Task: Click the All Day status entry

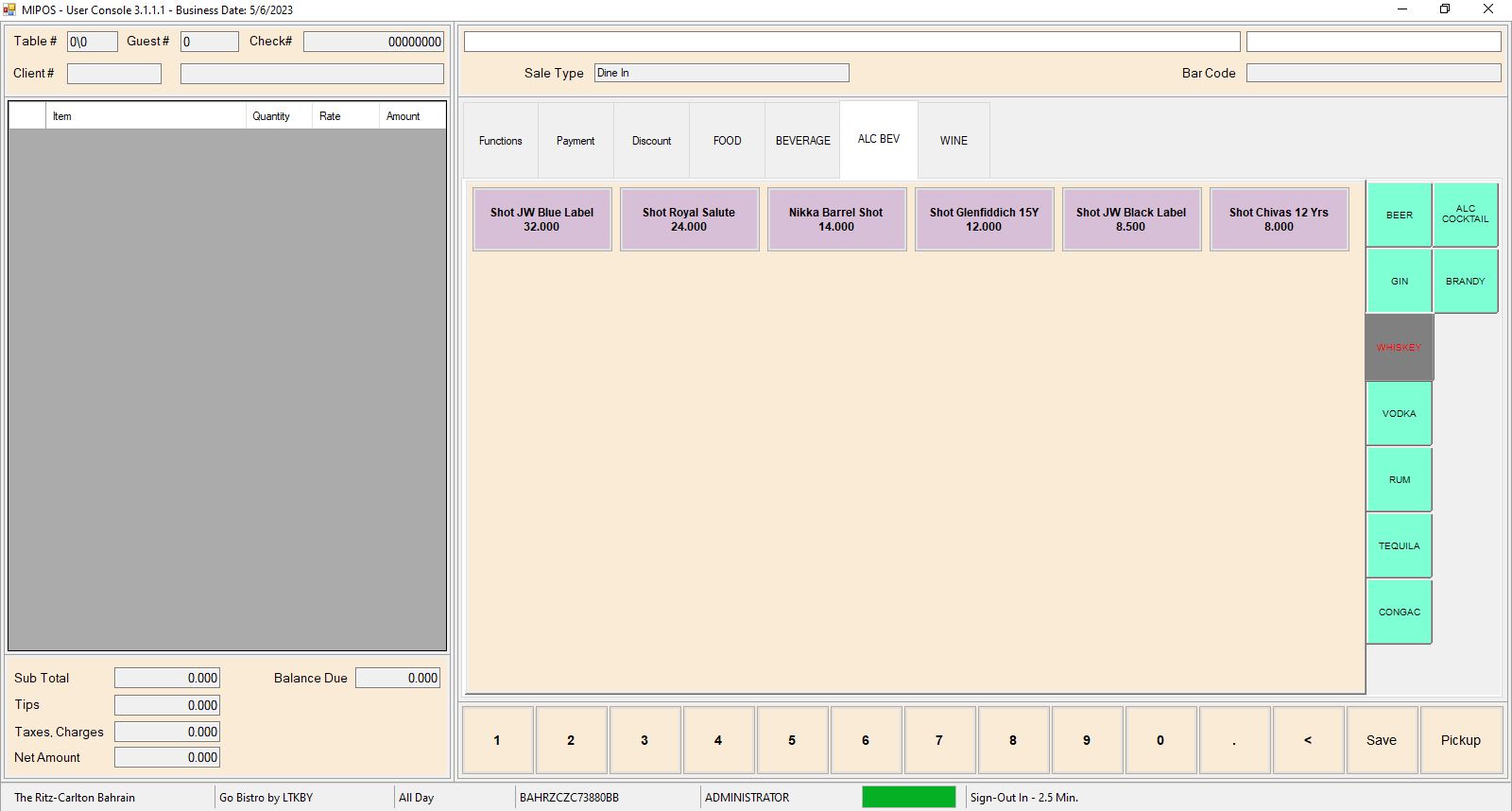Action: click(416, 798)
